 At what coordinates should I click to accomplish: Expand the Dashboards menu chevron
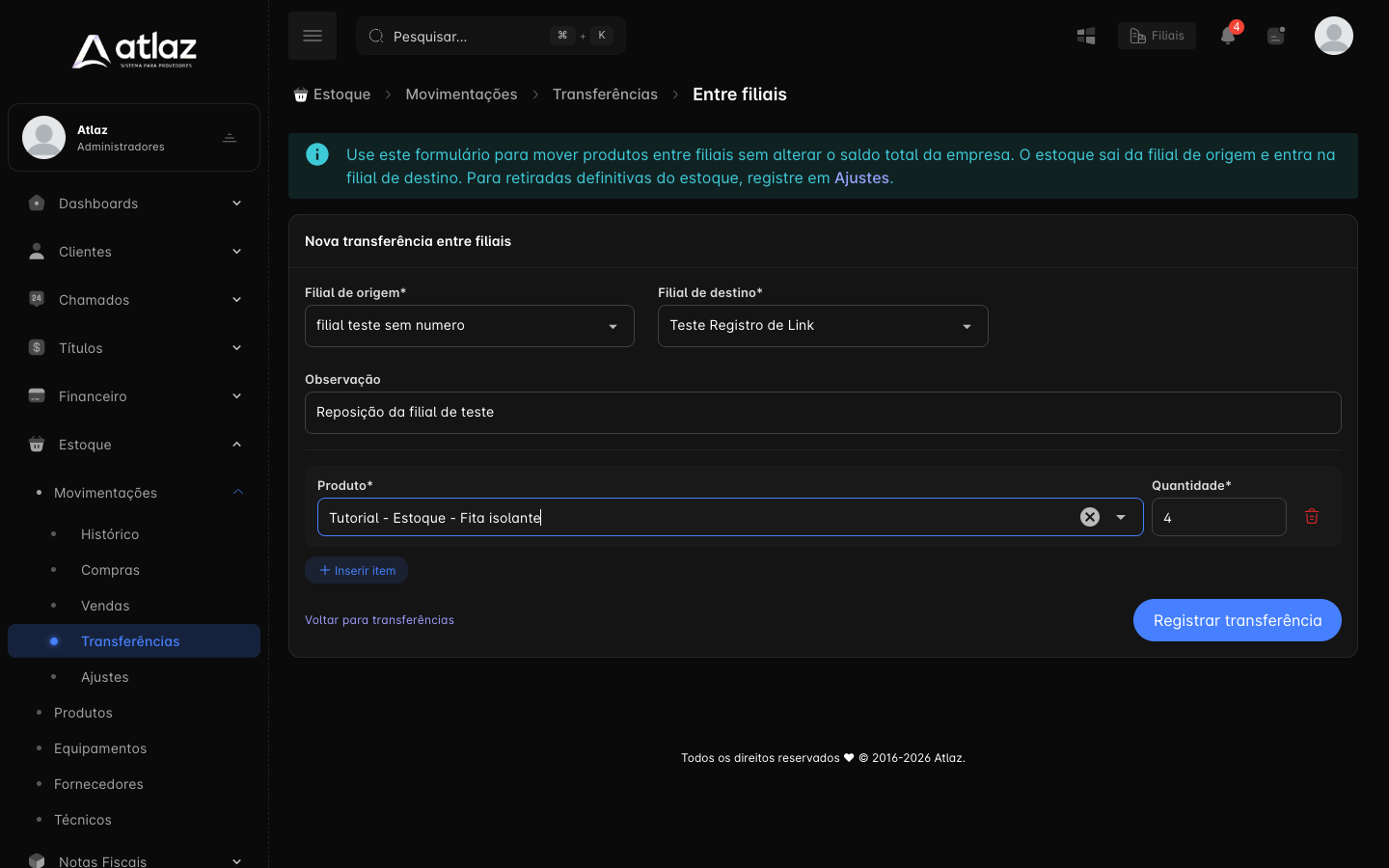tap(236, 203)
